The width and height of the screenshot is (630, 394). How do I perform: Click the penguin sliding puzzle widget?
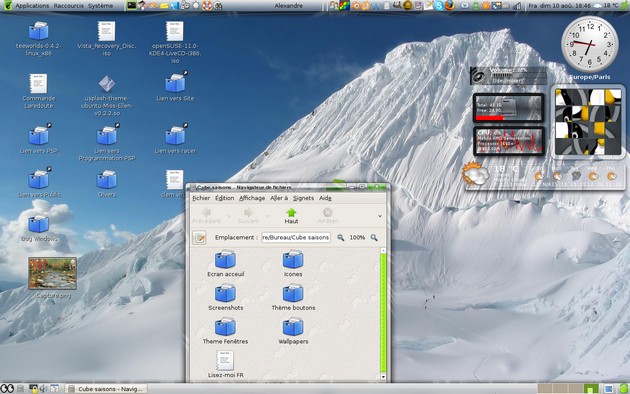(588, 122)
